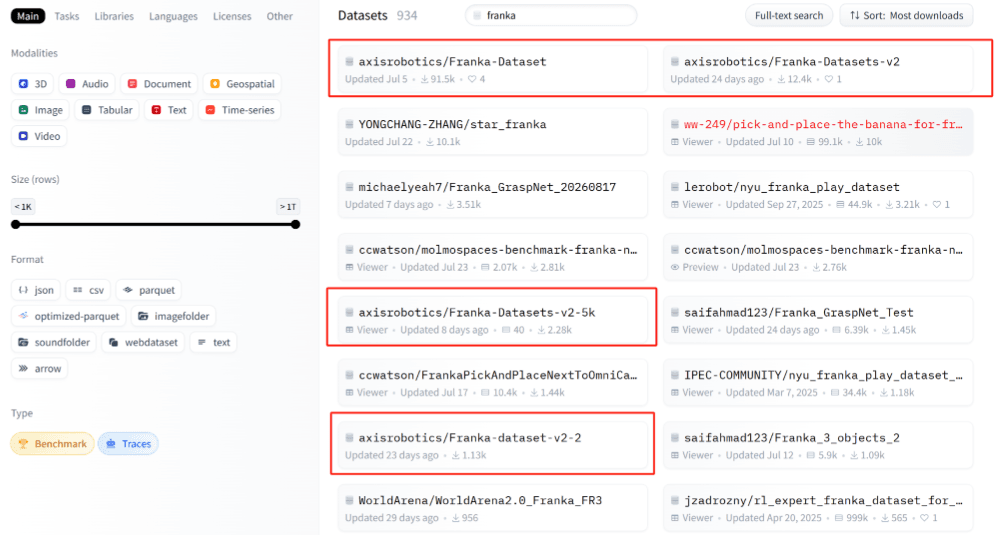Image resolution: width=1002 pixels, height=540 pixels.
Task: Open axisrobotics/Franka-dataset-v2-2
Action: coord(493,445)
